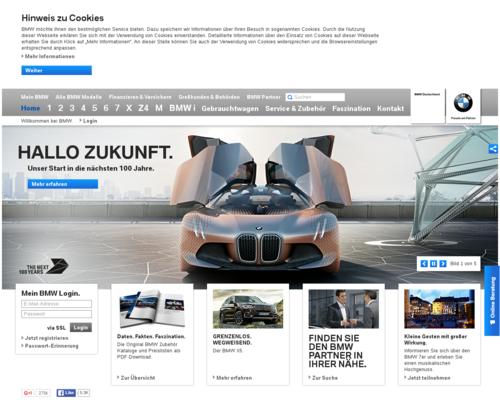The width and height of the screenshot is (500, 400).
Task: Click the BMW roundel logo
Action: pyautogui.click(x=463, y=103)
